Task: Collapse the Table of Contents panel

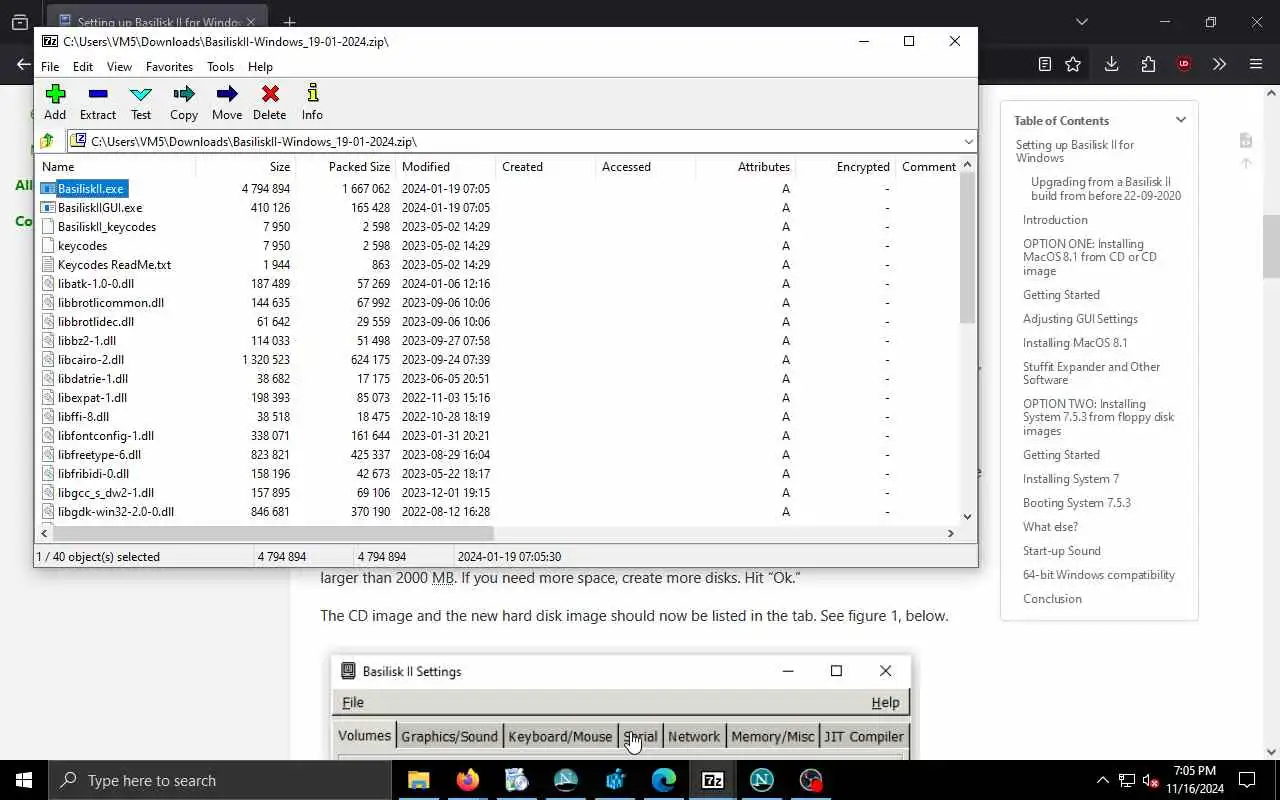Action: pos(1181,120)
